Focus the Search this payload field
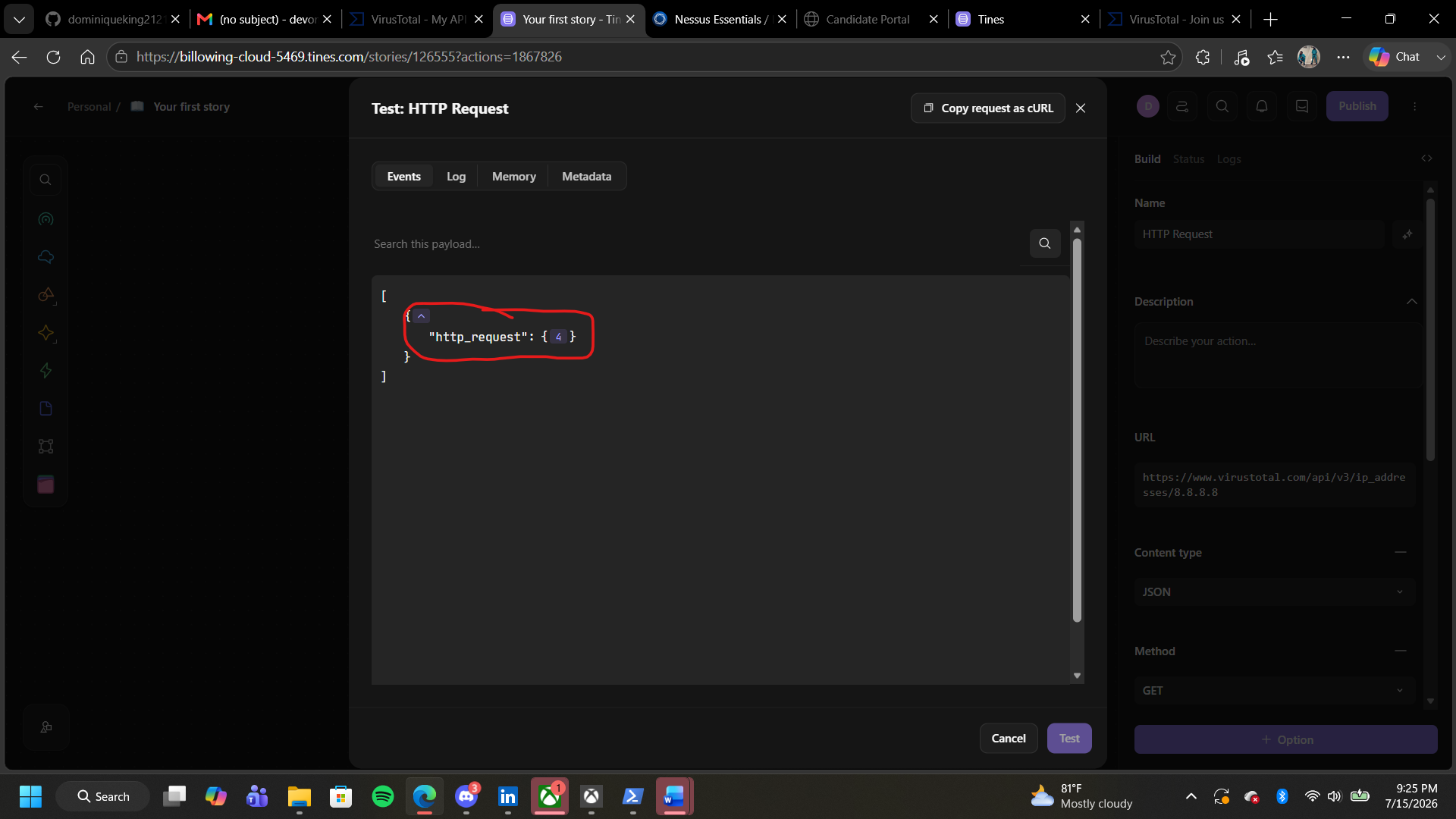 click(x=696, y=243)
